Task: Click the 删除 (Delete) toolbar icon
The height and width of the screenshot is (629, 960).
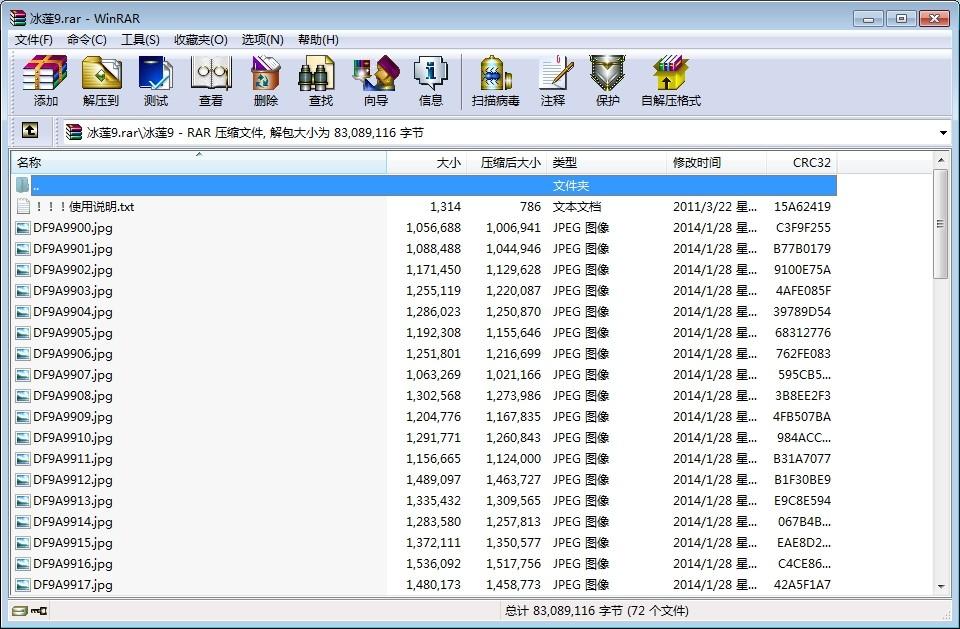Action: click(265, 80)
